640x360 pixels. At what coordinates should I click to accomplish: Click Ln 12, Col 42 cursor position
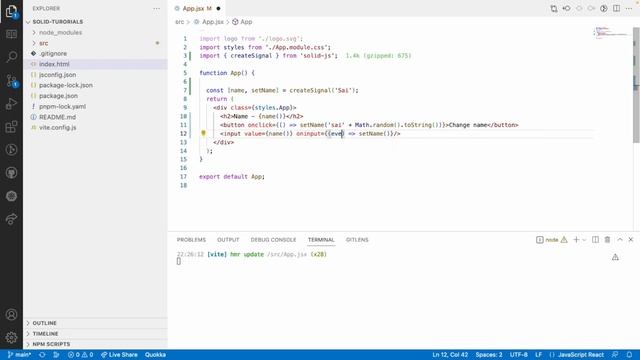450,355
